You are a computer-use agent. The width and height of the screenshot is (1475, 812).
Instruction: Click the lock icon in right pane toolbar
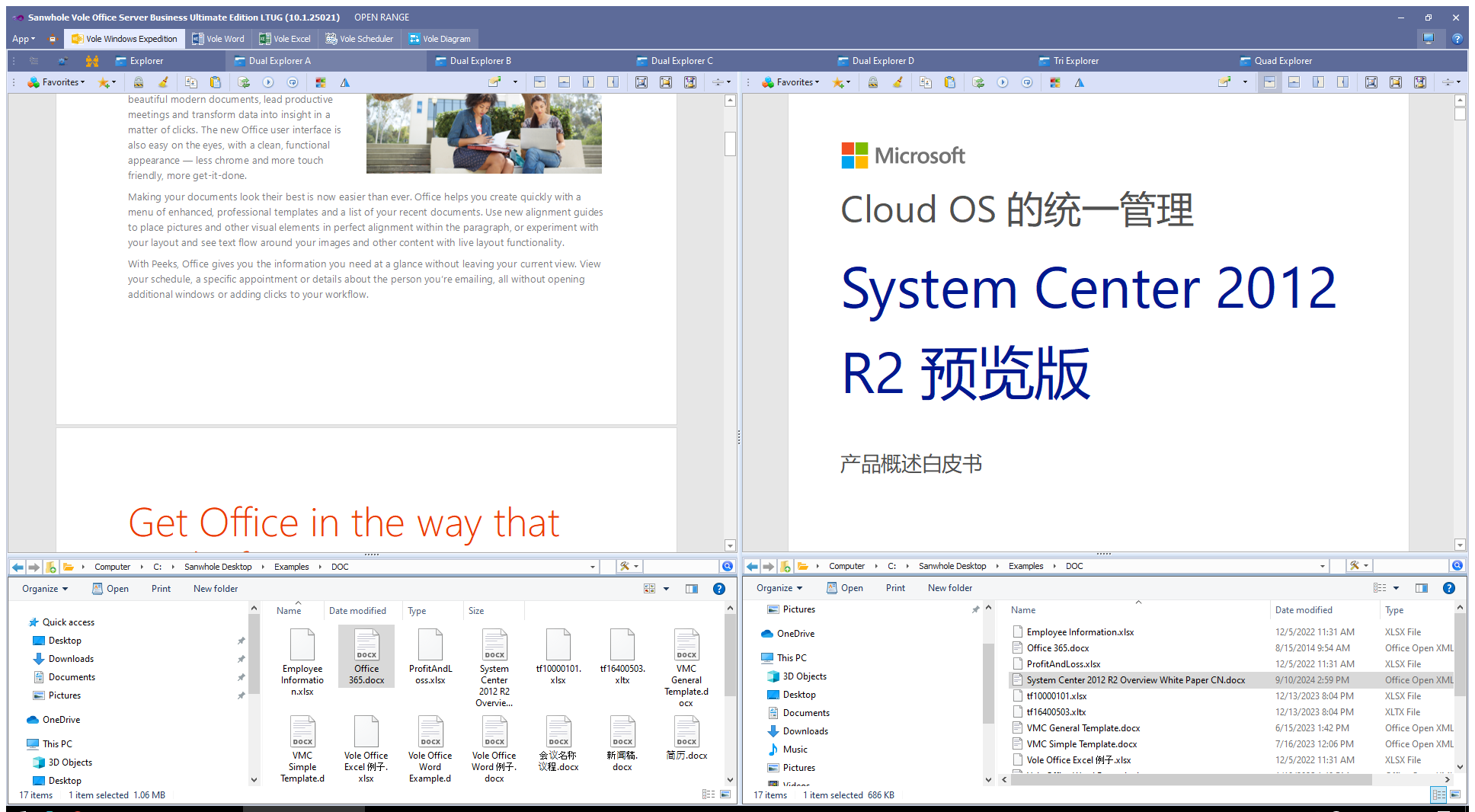point(873,82)
